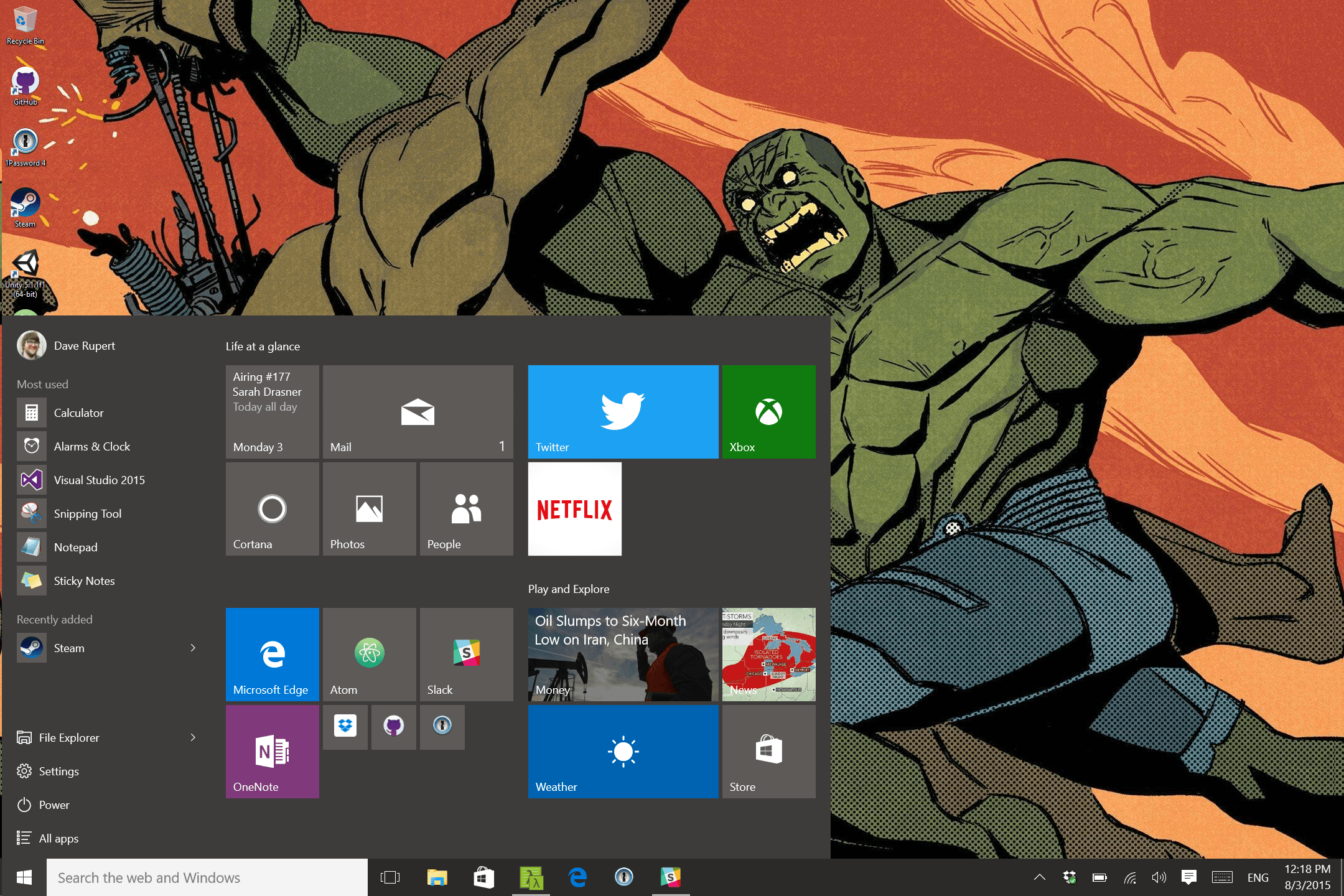Open the OneNote tile
This screenshot has height=896, width=1344.
click(272, 751)
